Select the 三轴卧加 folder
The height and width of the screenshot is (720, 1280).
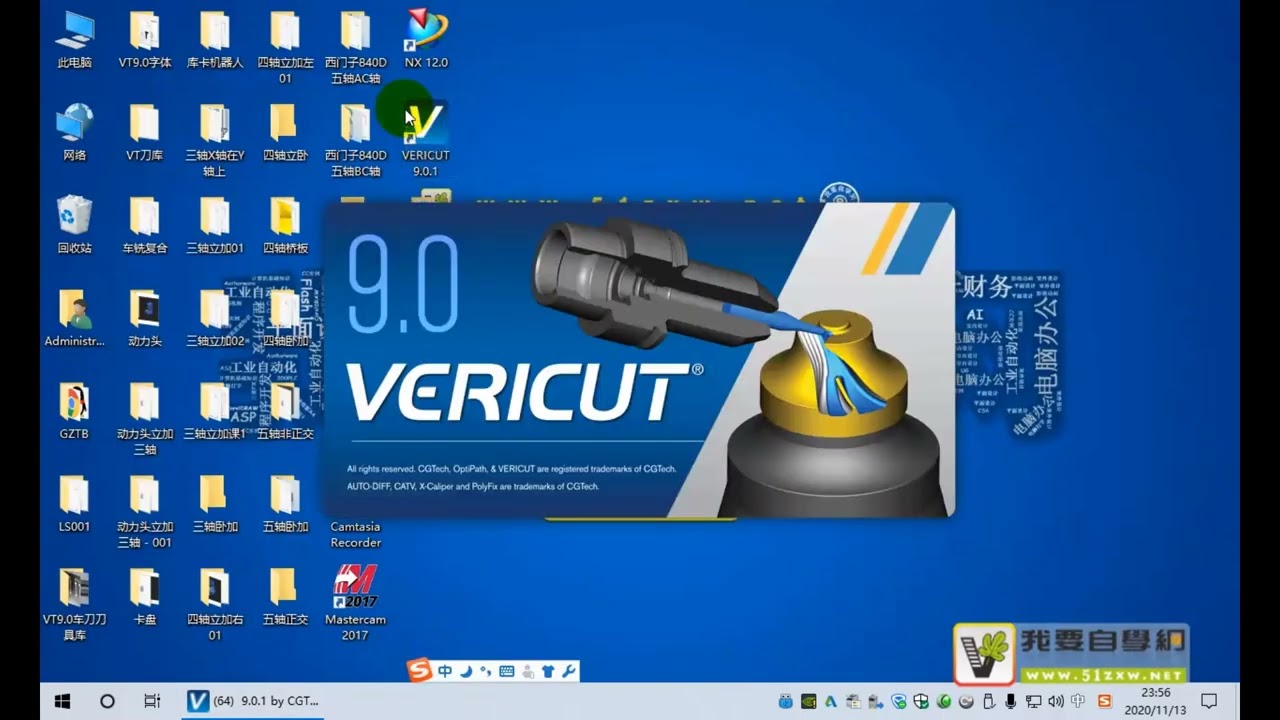click(x=215, y=503)
